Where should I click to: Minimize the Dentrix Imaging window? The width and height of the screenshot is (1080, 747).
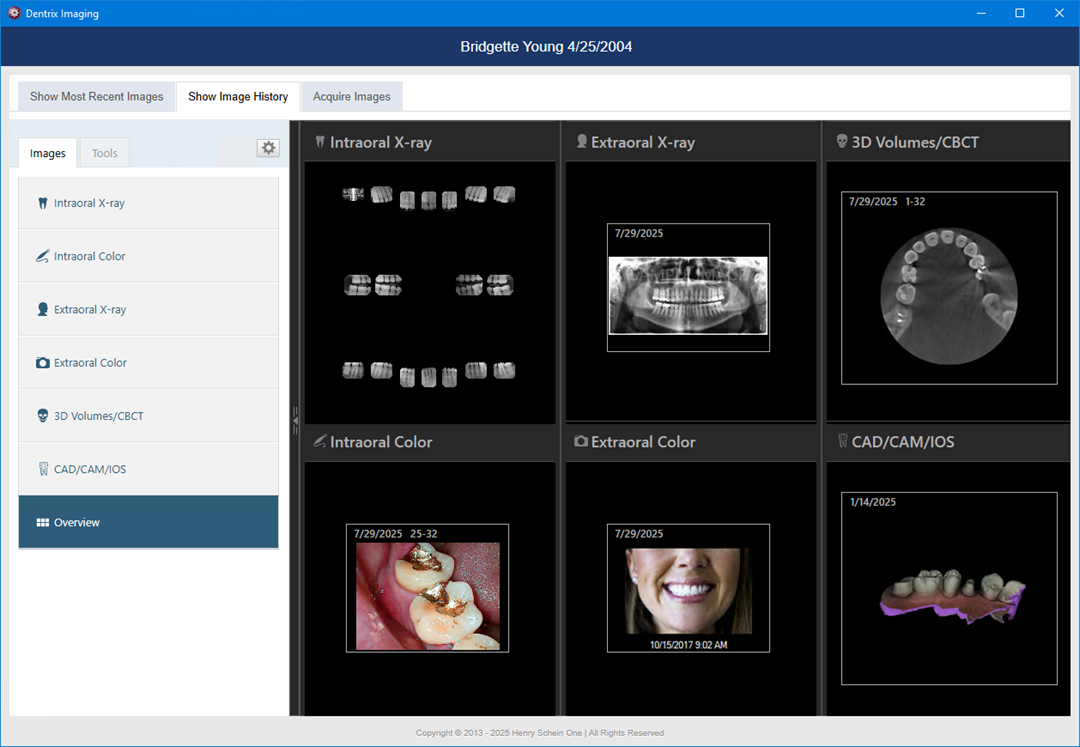pos(981,13)
